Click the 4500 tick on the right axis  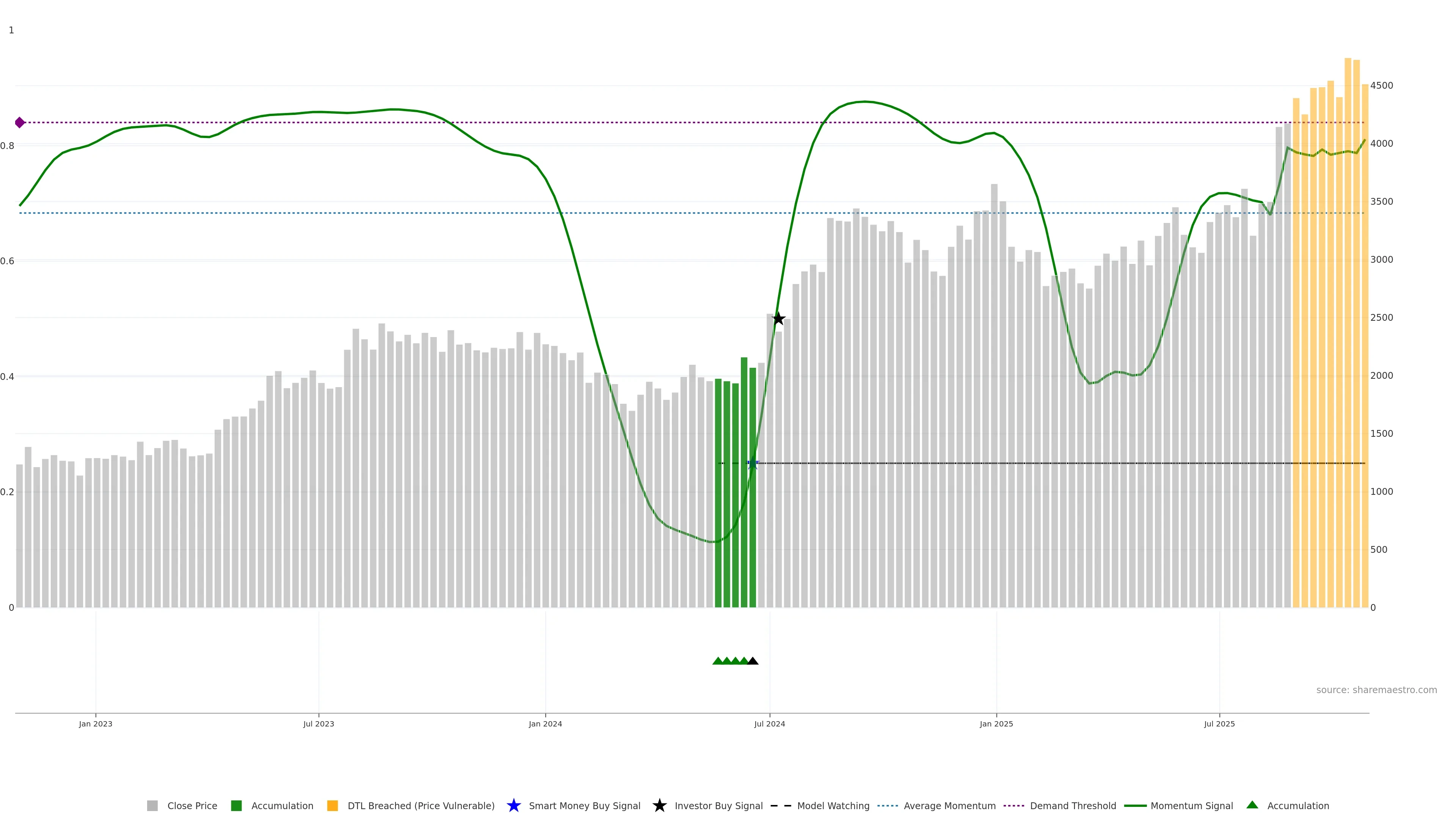pos(1381,86)
